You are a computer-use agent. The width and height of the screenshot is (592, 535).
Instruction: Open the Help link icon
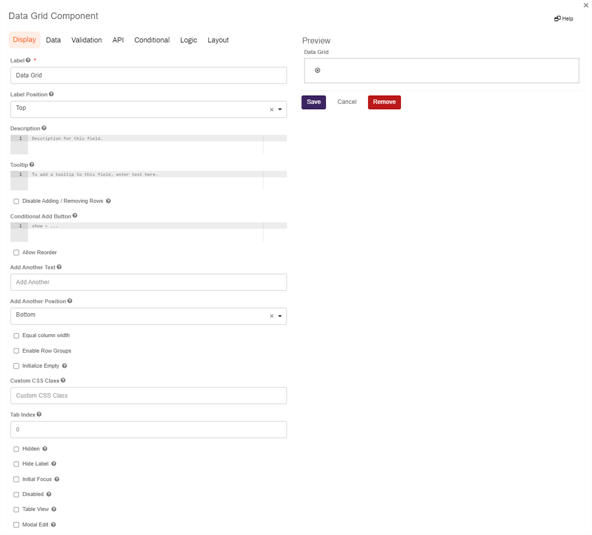[557, 19]
